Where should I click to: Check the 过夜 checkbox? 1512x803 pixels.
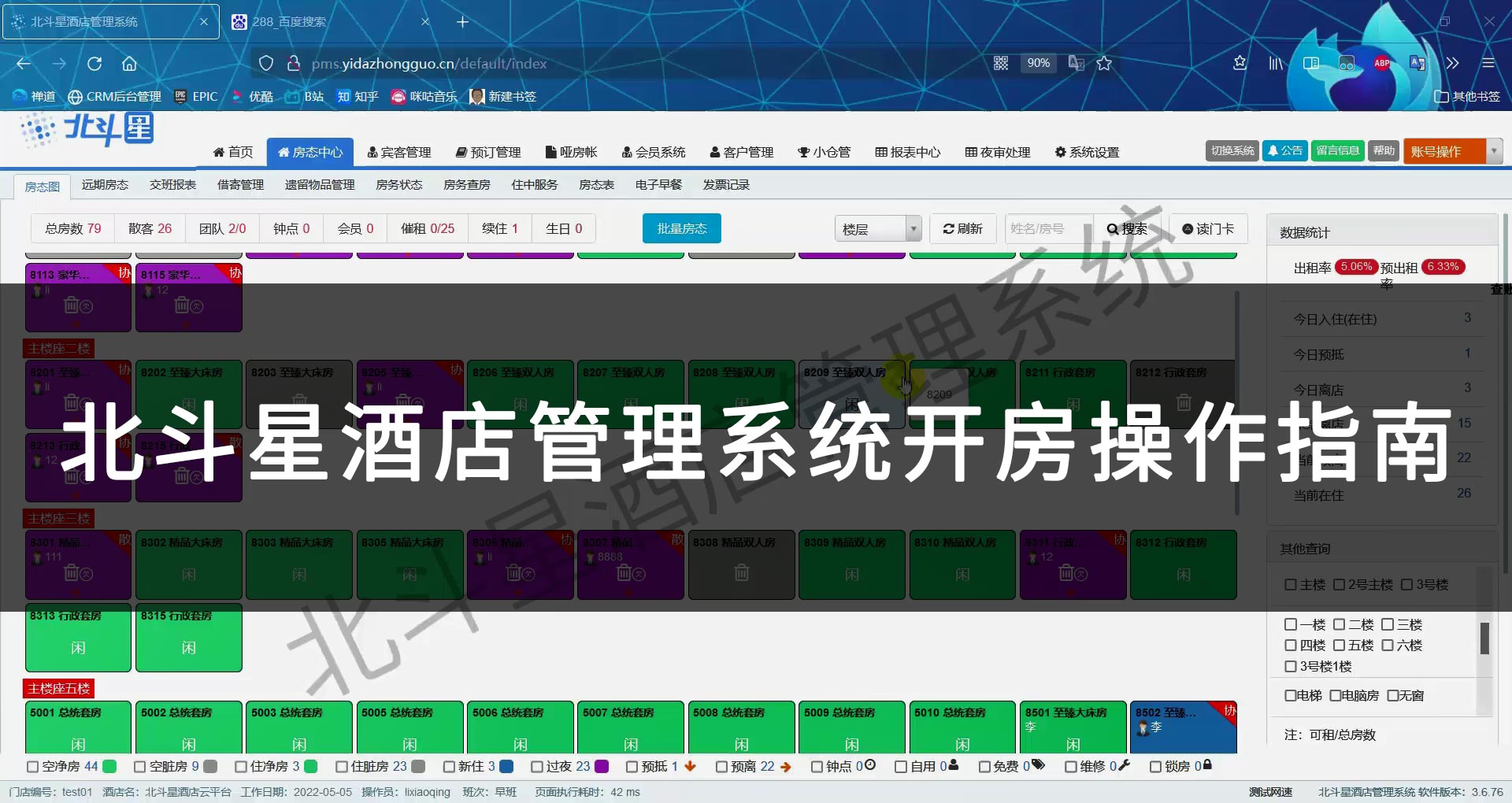(537, 766)
